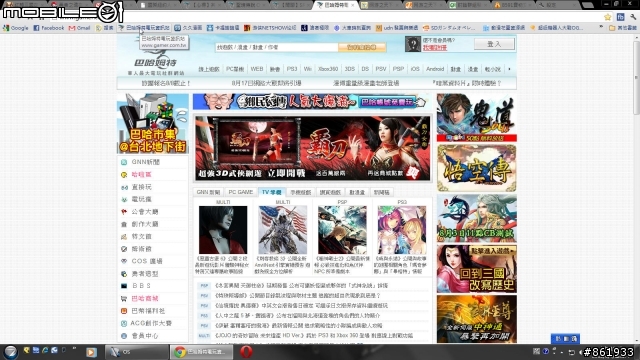This screenshot has width=640, height=360.
Task: Open the SD Gundam bookmark
Action: 449,28
